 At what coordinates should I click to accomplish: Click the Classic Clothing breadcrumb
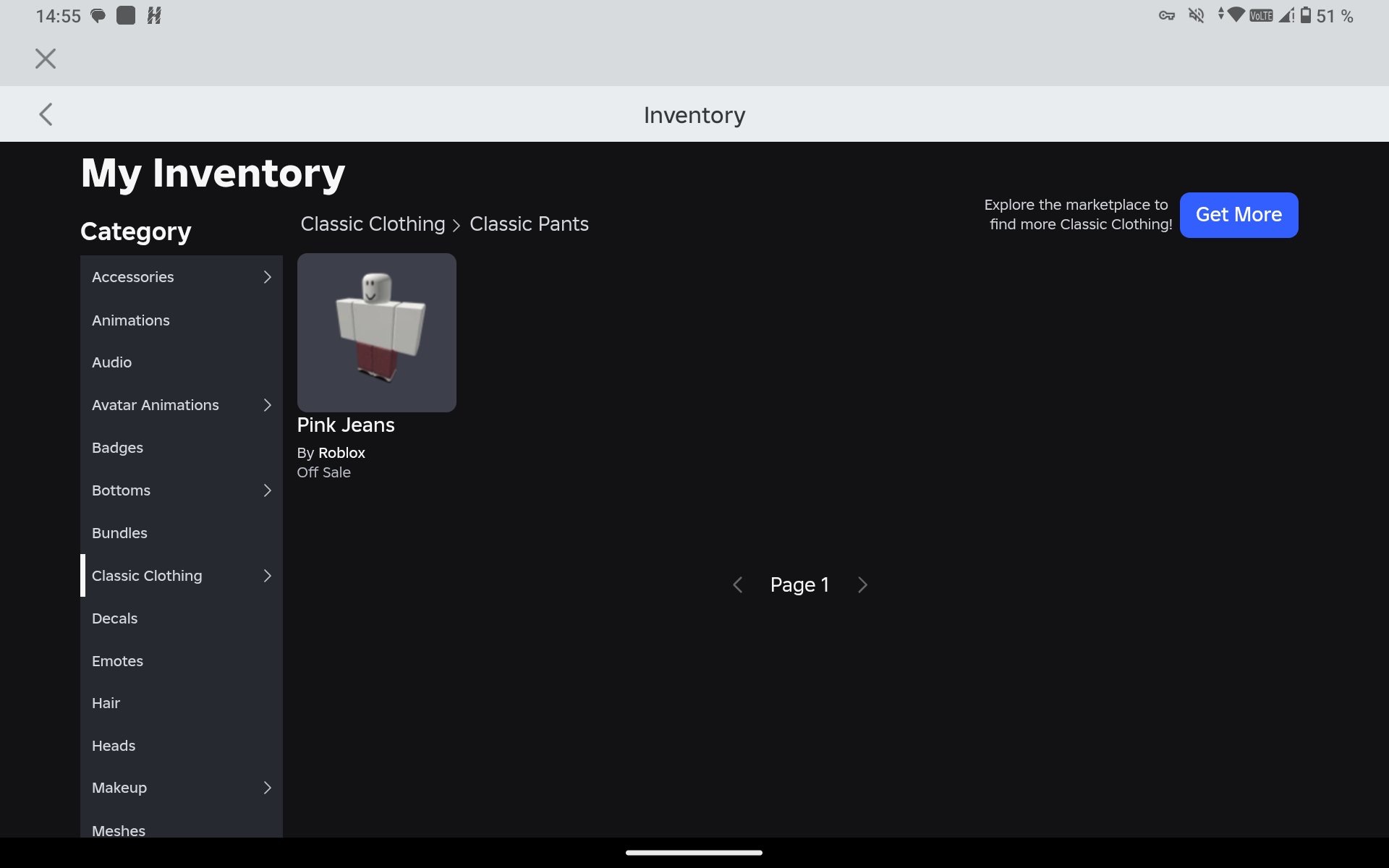tap(373, 224)
